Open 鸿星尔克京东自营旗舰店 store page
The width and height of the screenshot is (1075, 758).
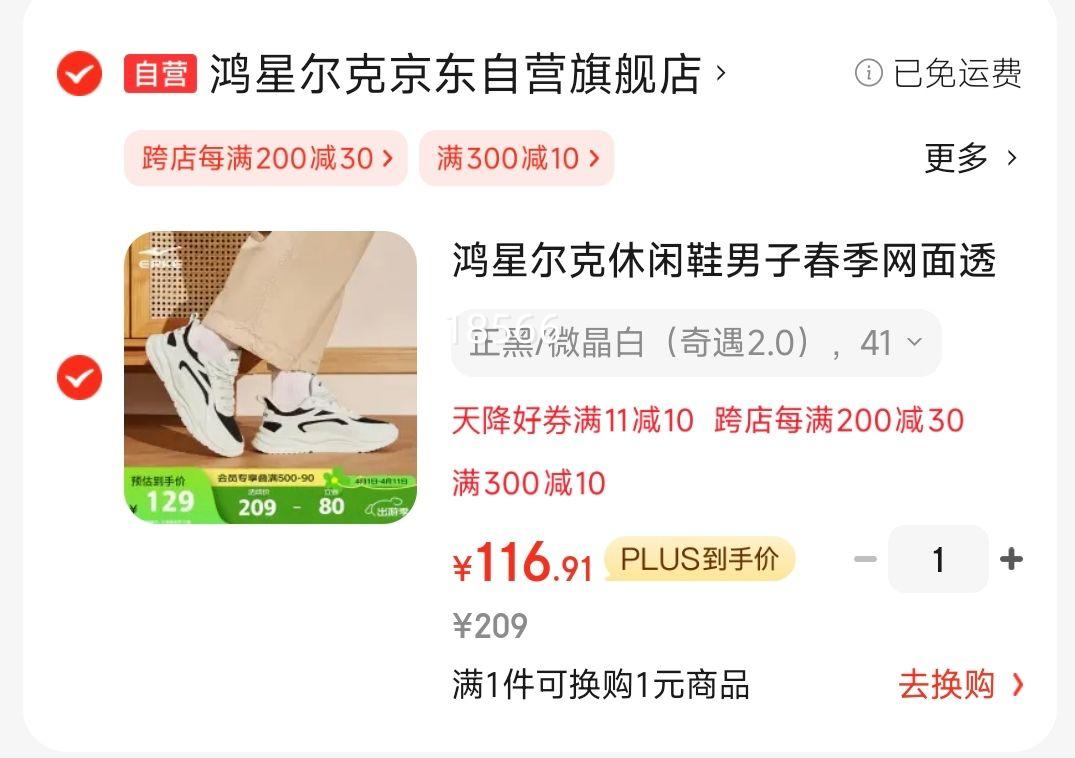pos(455,73)
